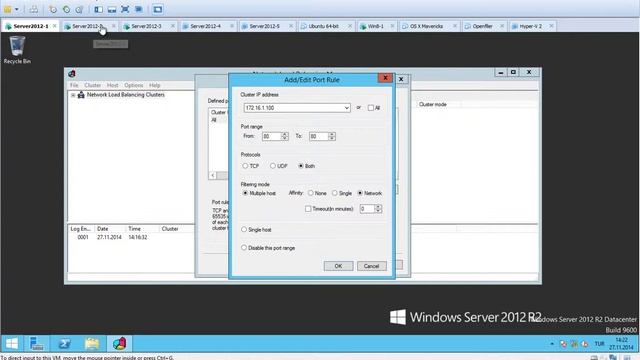Increase the To port value
The width and height of the screenshot is (640, 360).
[332, 134]
